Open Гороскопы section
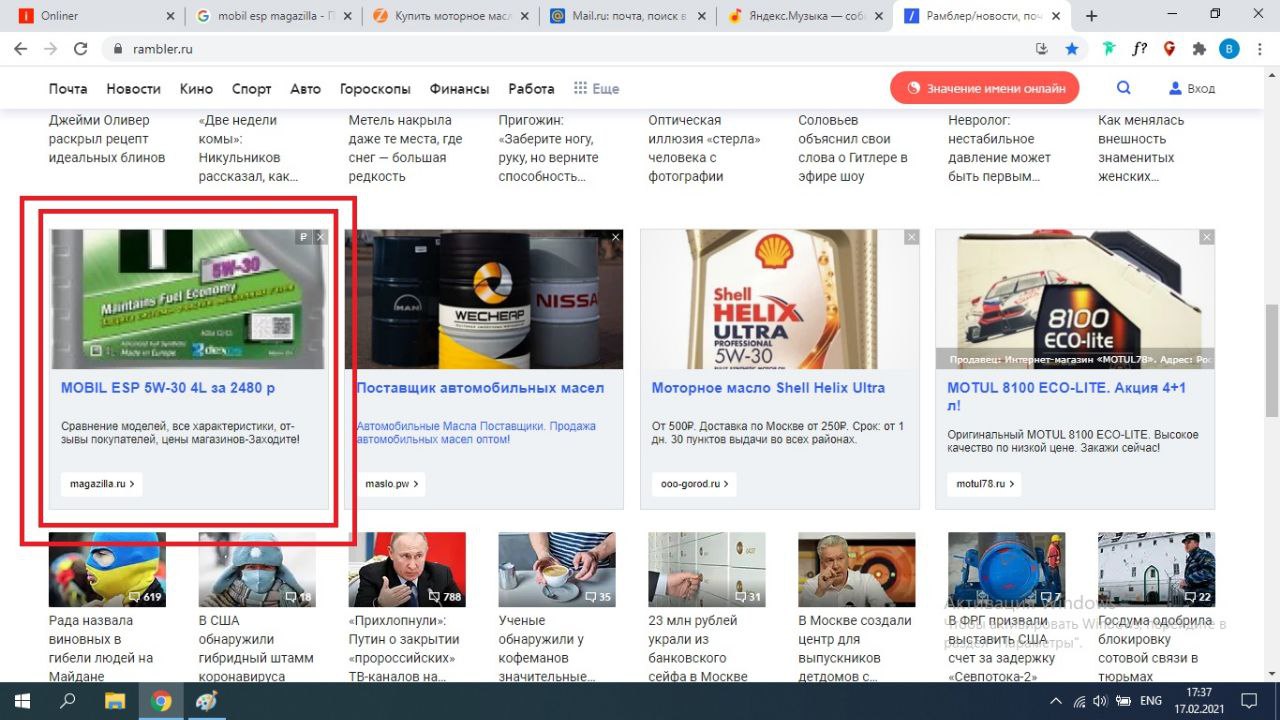 (x=375, y=88)
